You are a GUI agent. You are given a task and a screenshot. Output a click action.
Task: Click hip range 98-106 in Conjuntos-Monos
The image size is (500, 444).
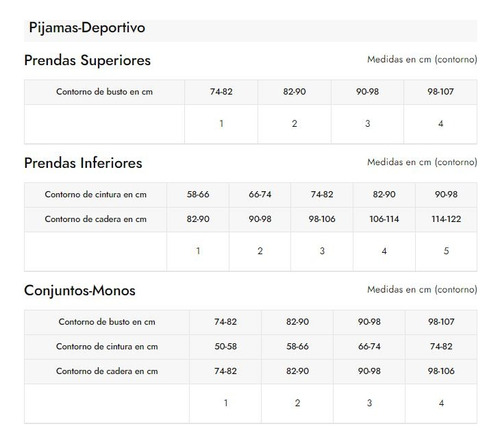tap(441, 371)
